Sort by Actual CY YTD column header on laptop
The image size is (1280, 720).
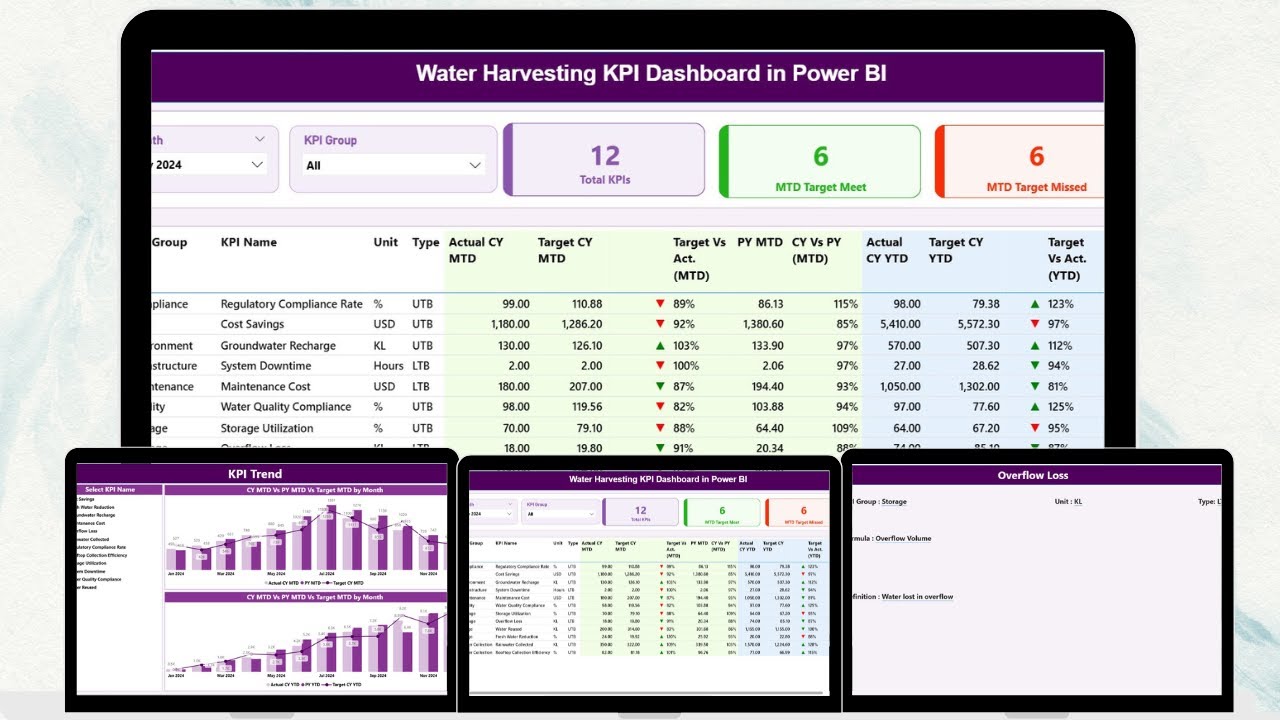pyautogui.click(x=886, y=250)
